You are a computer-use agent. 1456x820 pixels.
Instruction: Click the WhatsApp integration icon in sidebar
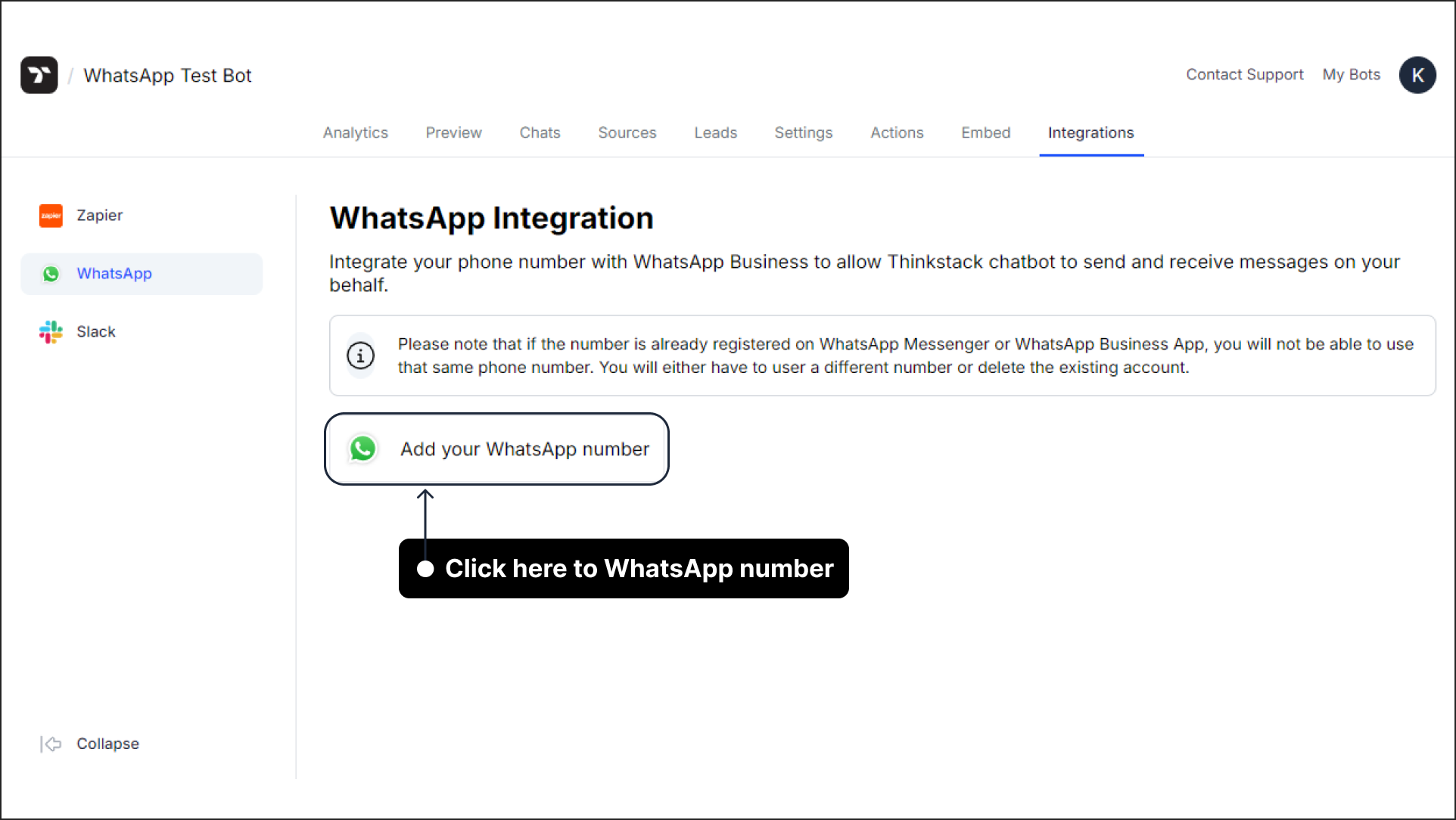(52, 273)
